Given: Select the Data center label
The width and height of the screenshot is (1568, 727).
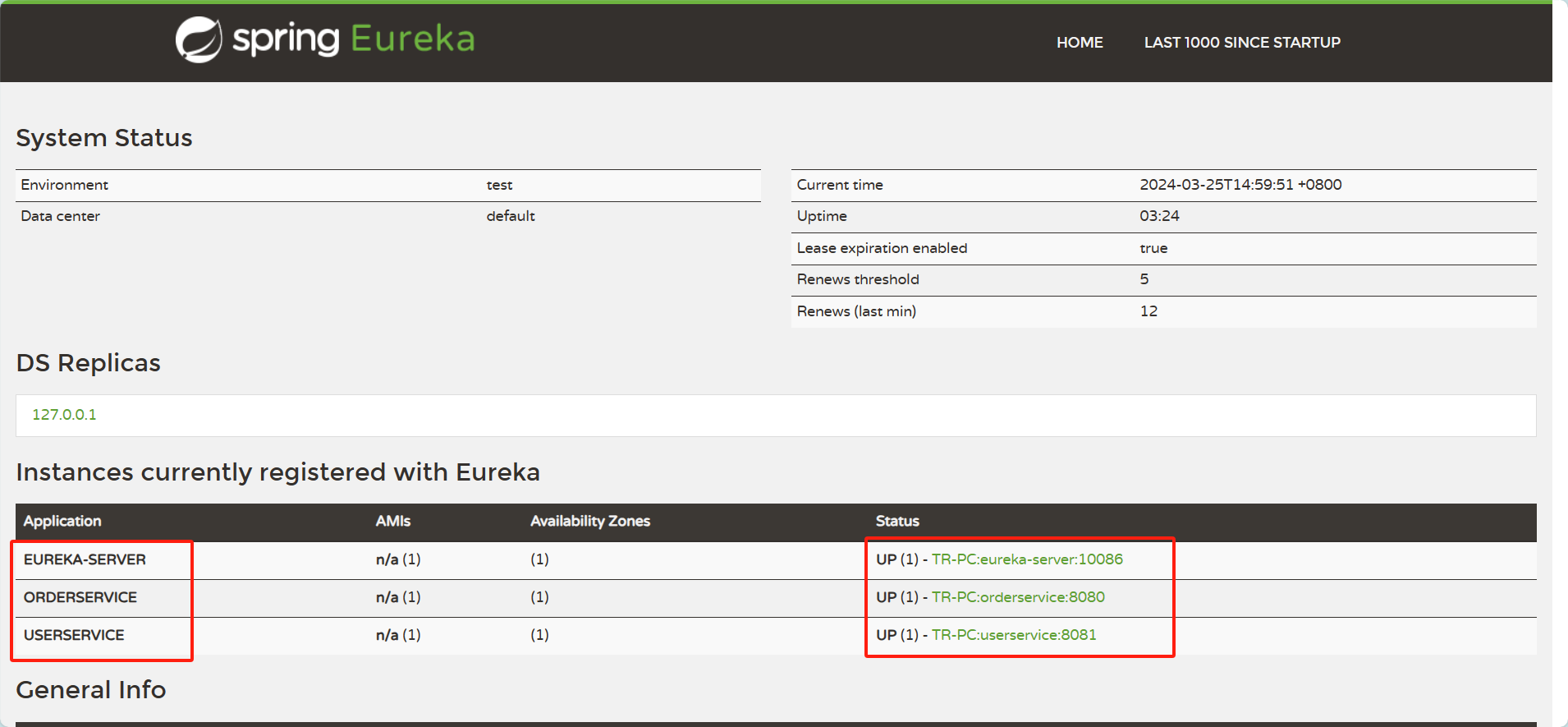Looking at the screenshot, I should [60, 216].
